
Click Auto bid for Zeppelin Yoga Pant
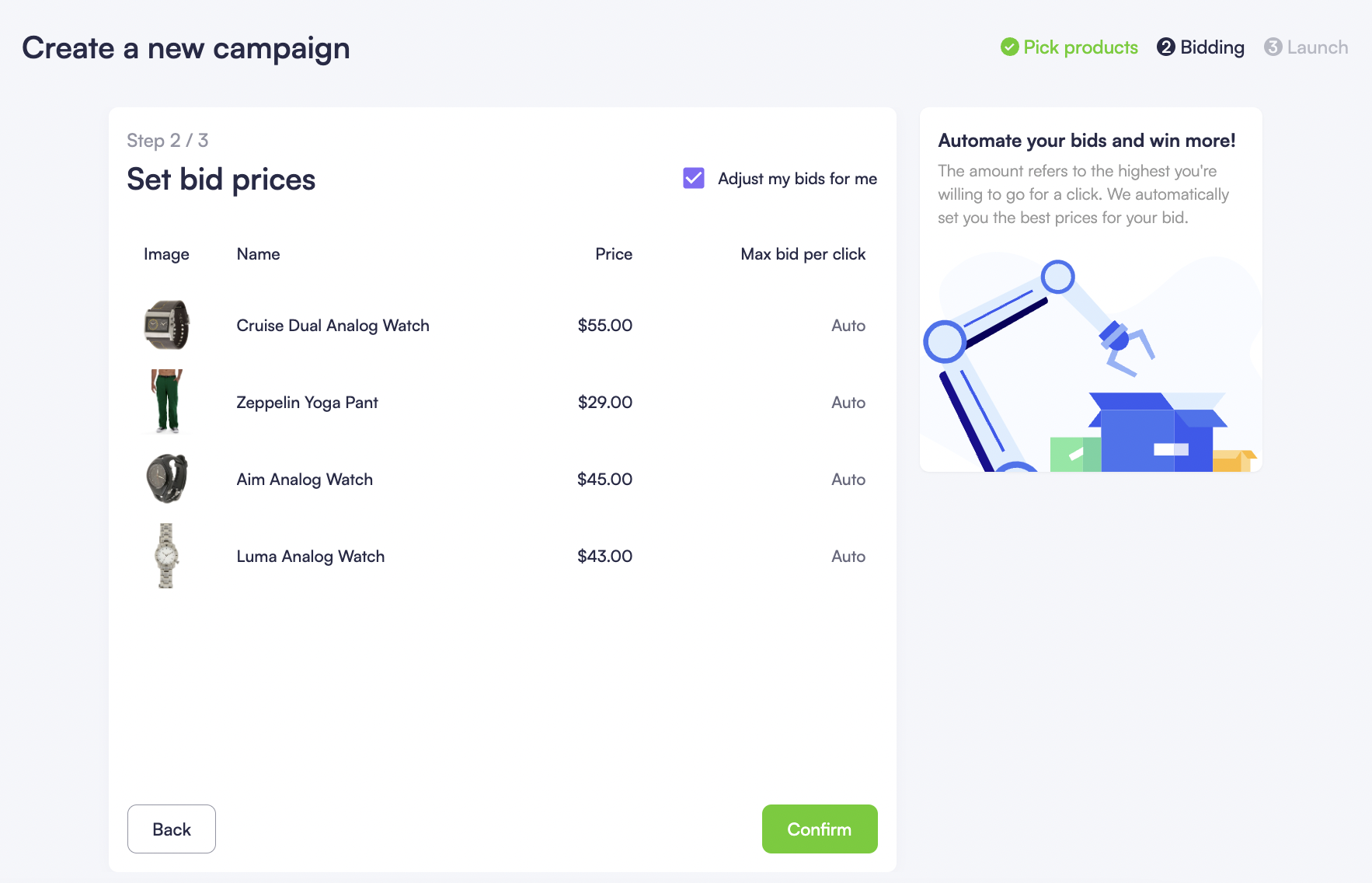pos(848,403)
